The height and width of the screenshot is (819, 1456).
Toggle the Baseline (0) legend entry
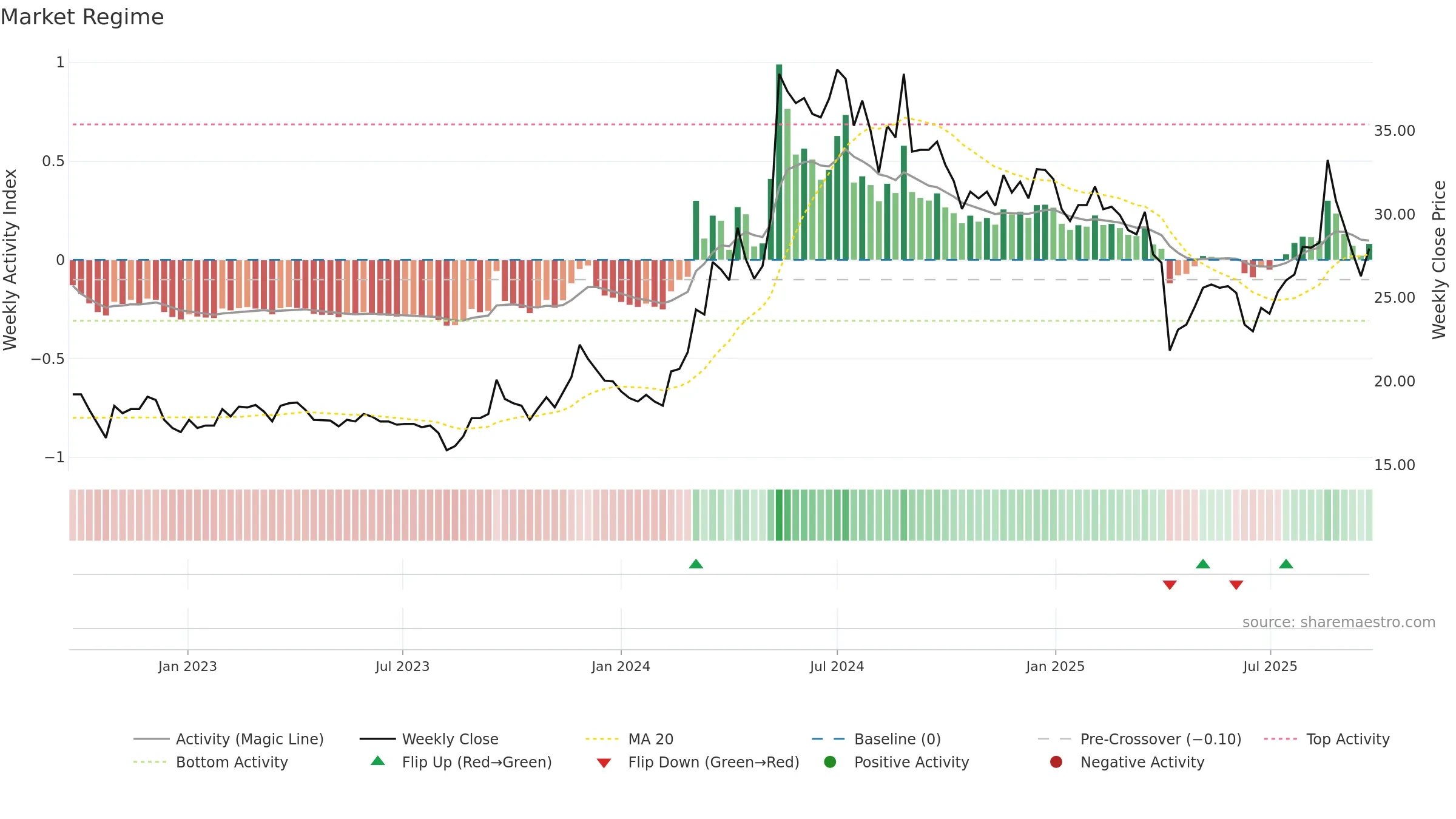(x=876, y=739)
